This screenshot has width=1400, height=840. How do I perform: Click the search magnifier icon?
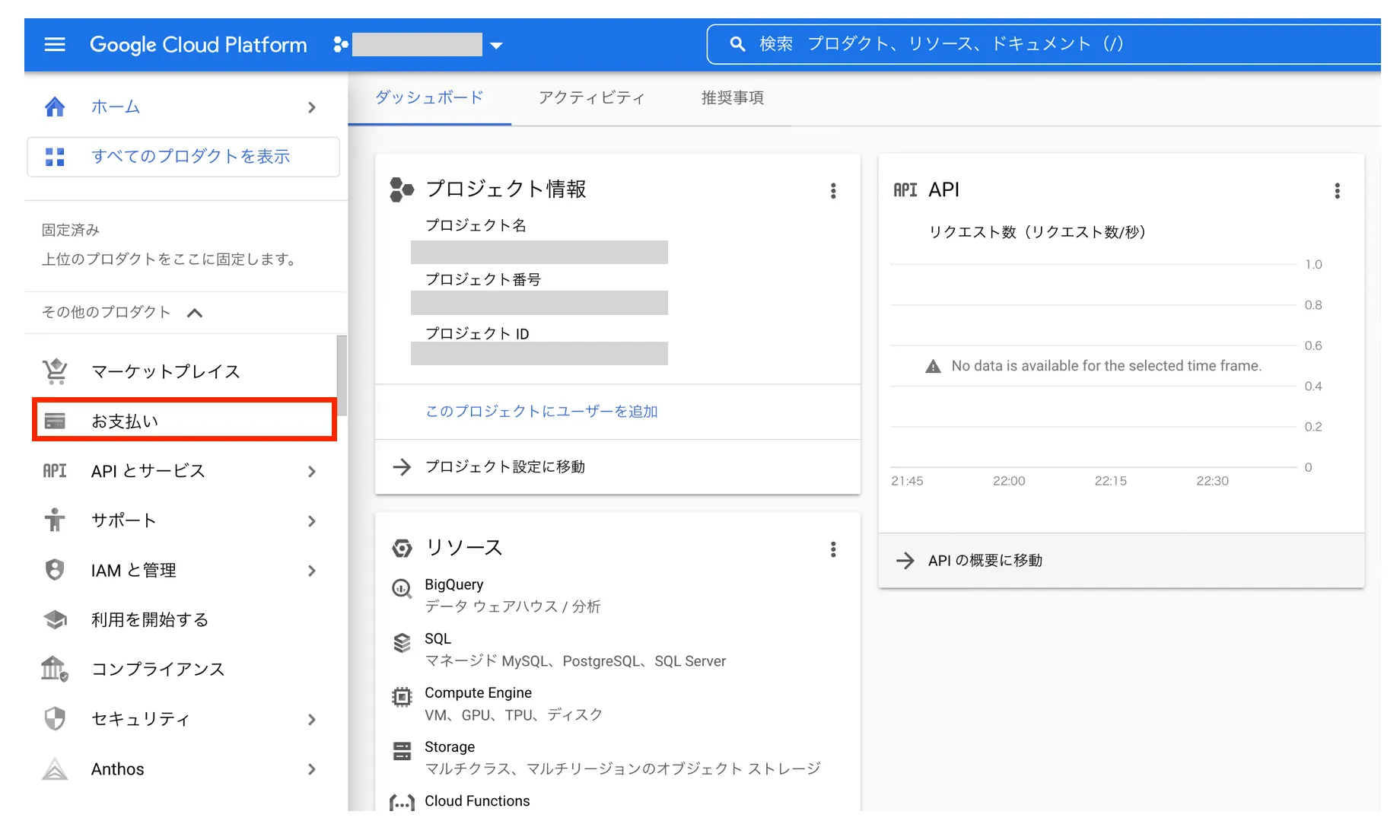point(737,44)
